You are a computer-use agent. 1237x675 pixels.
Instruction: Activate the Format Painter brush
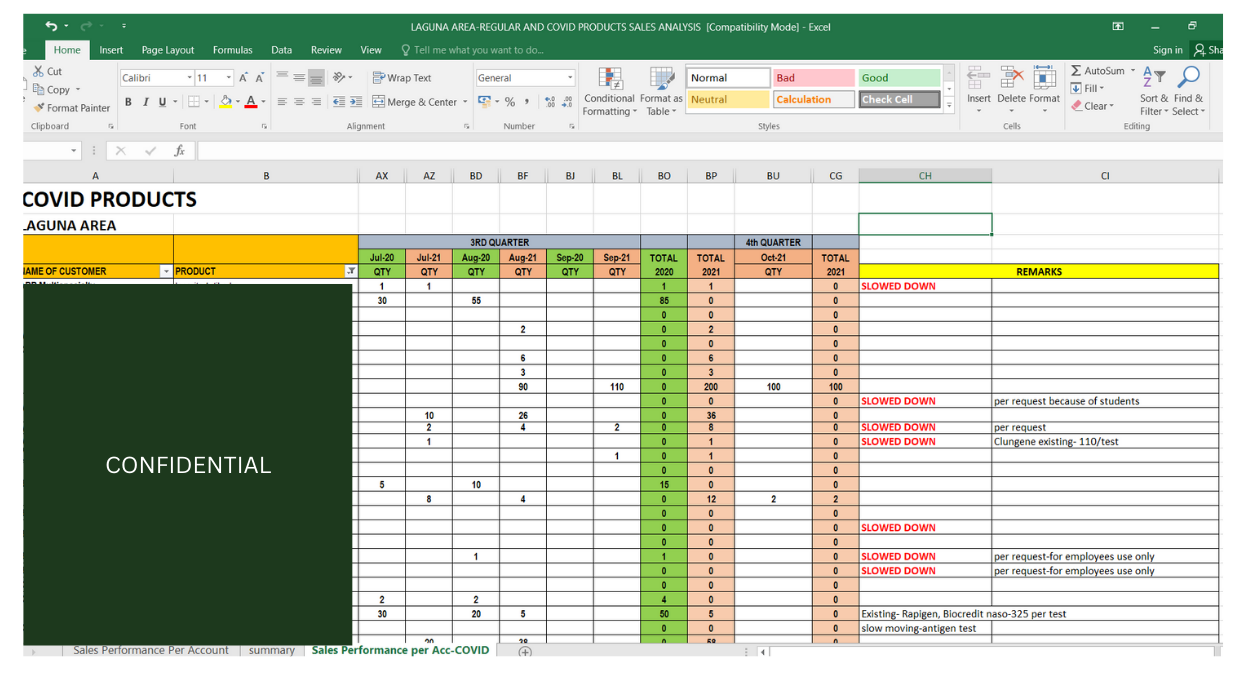pos(38,107)
